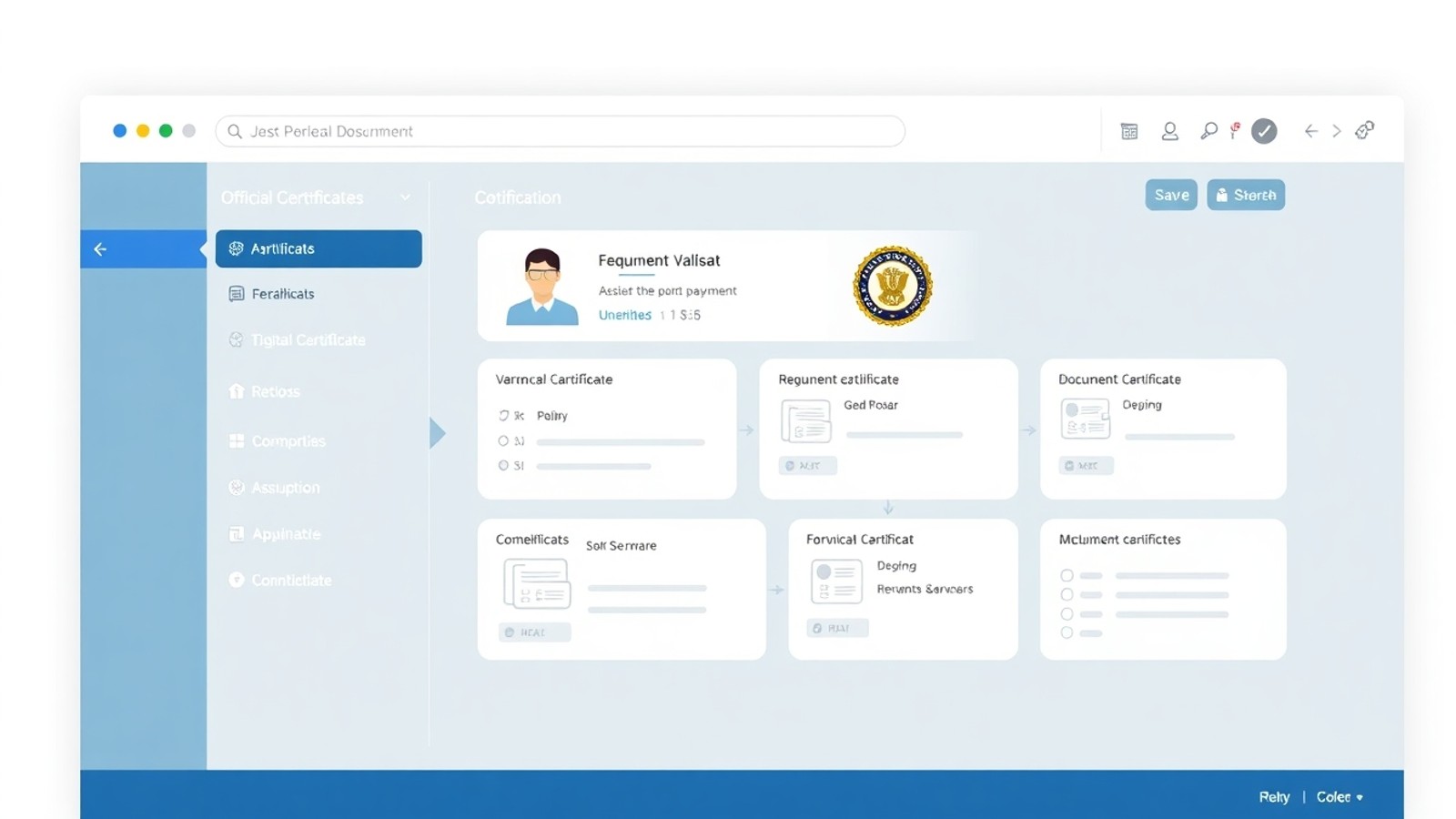Click the Tigital Certificate icon
This screenshot has width=1456, height=819.
click(237, 339)
